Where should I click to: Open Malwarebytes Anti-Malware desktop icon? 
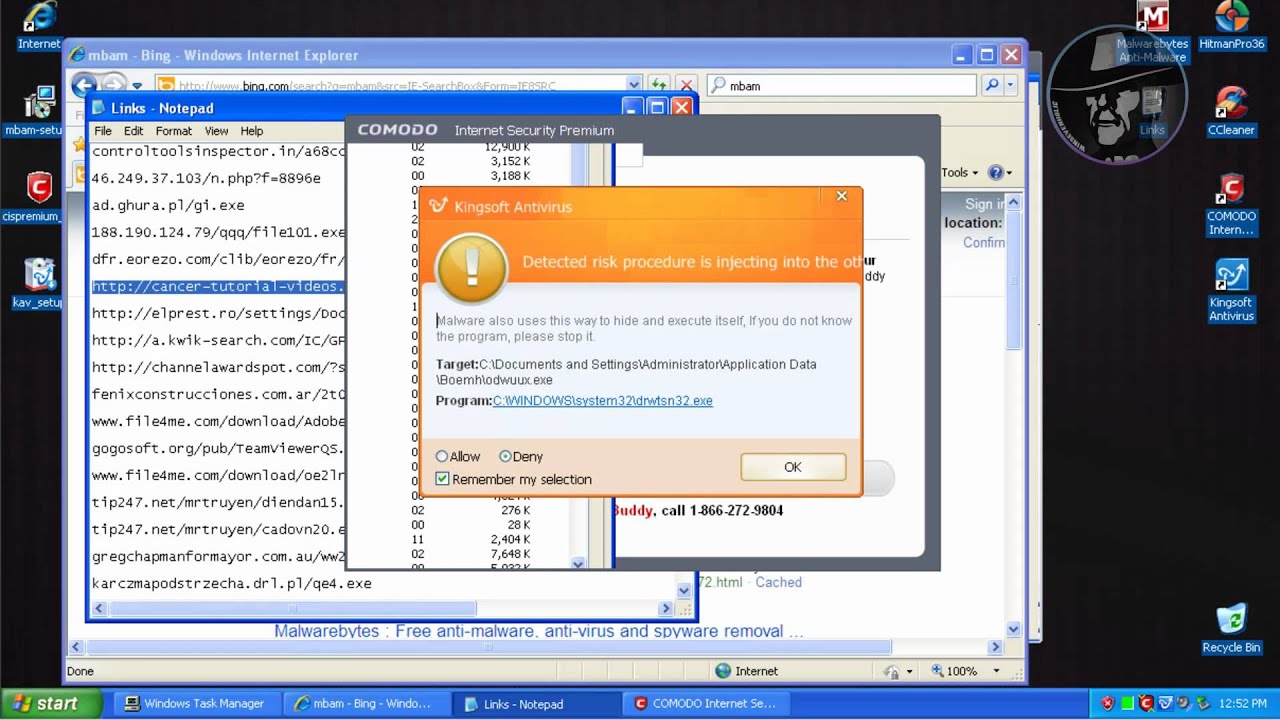coord(1152,32)
